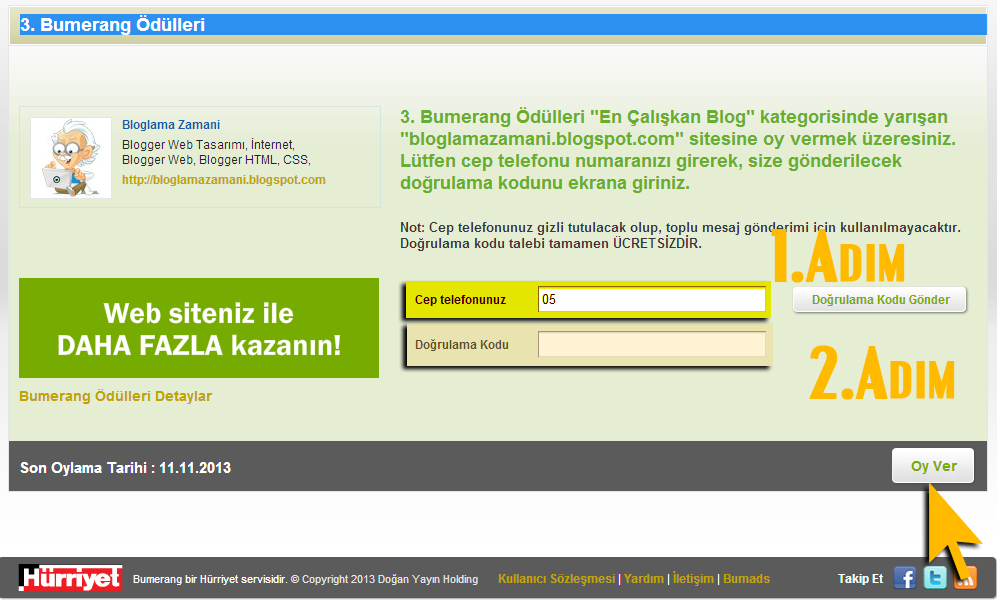The height and width of the screenshot is (606, 997).
Task: Click the Hürriyet logo in footer
Action: pos(71,578)
